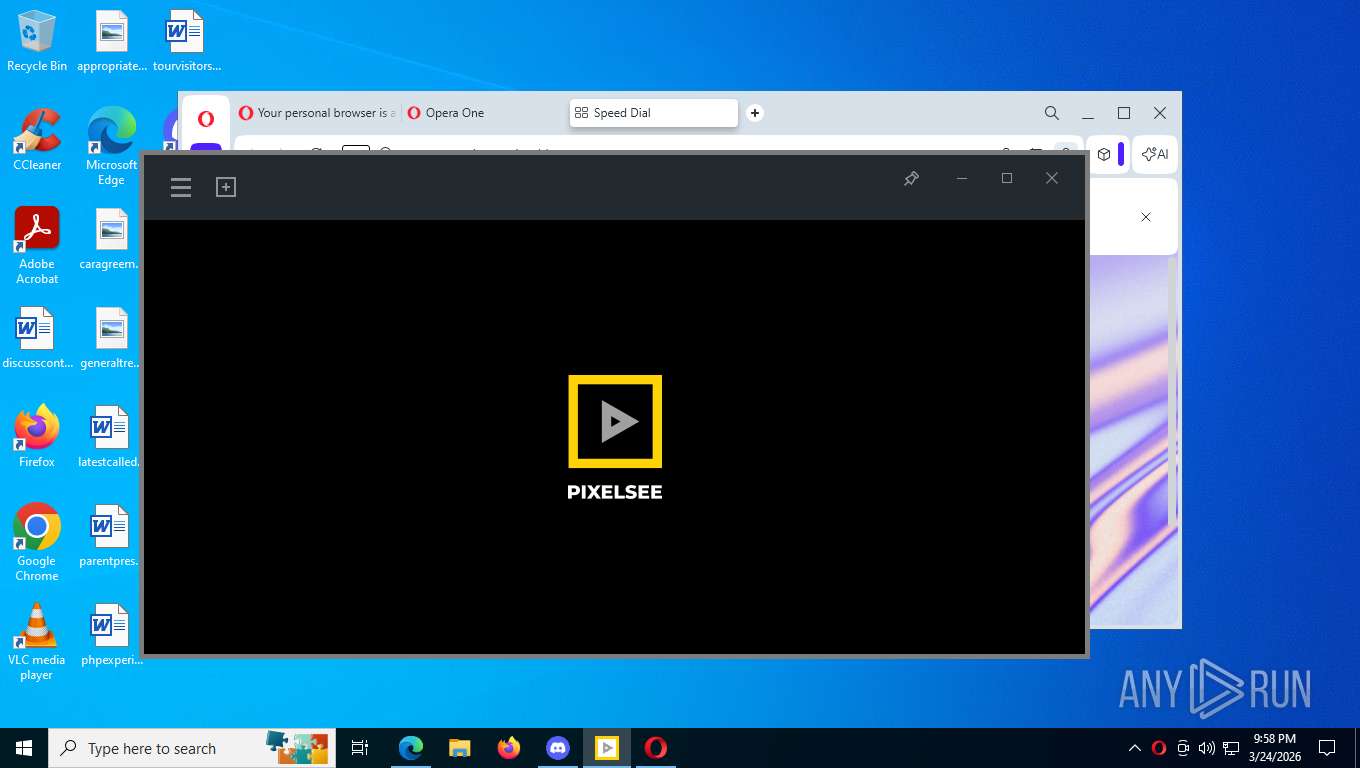Minimize the PixelSee window
Image resolution: width=1360 pixels, height=768 pixels.
(x=962, y=178)
